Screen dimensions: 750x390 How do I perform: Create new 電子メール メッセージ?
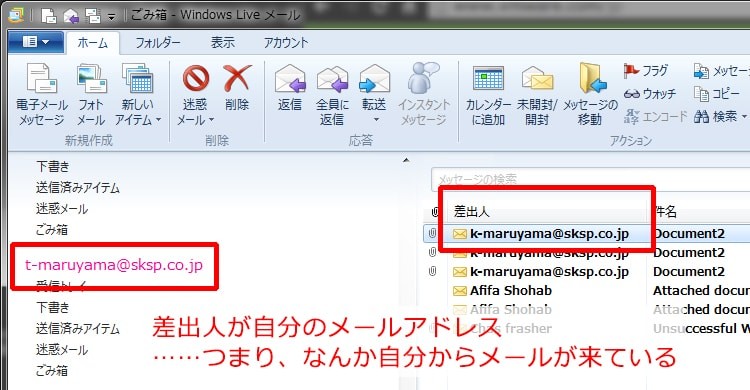(42, 95)
